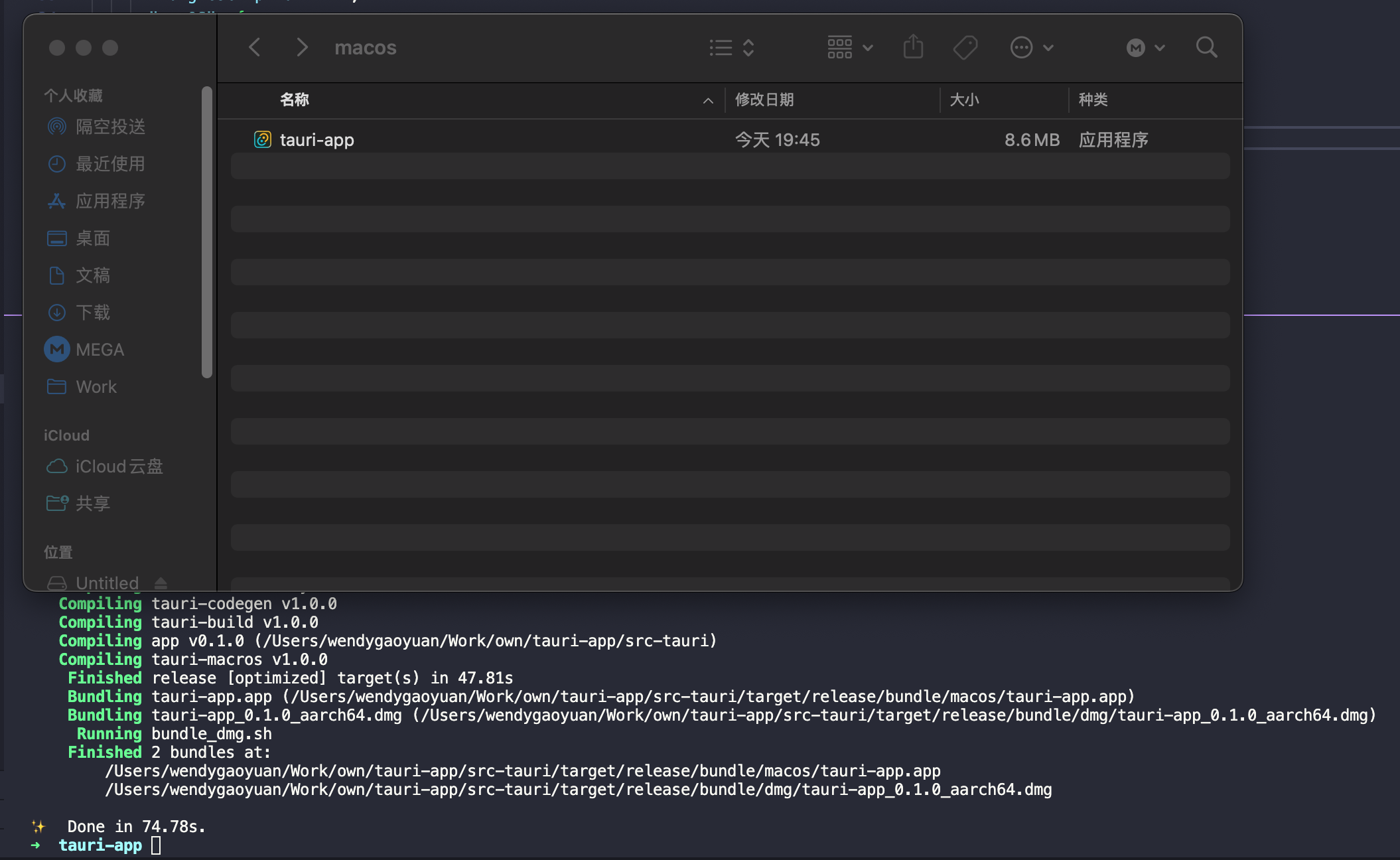This screenshot has width=1400, height=860.
Task: Click the 今天 19:45 modified date
Action: point(777,140)
